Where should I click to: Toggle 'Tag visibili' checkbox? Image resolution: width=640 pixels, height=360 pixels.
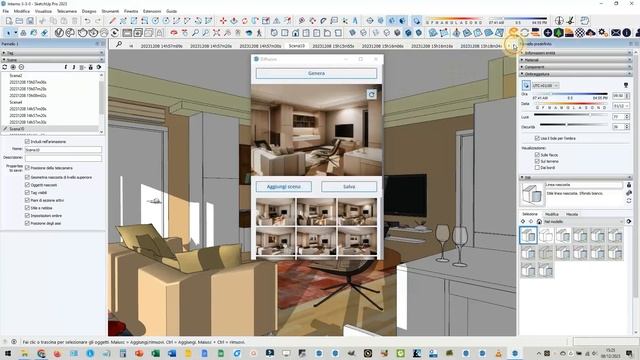click(x=27, y=193)
